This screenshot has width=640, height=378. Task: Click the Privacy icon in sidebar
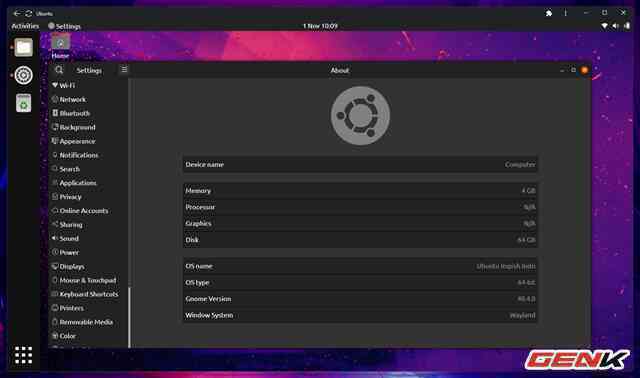click(x=55, y=196)
